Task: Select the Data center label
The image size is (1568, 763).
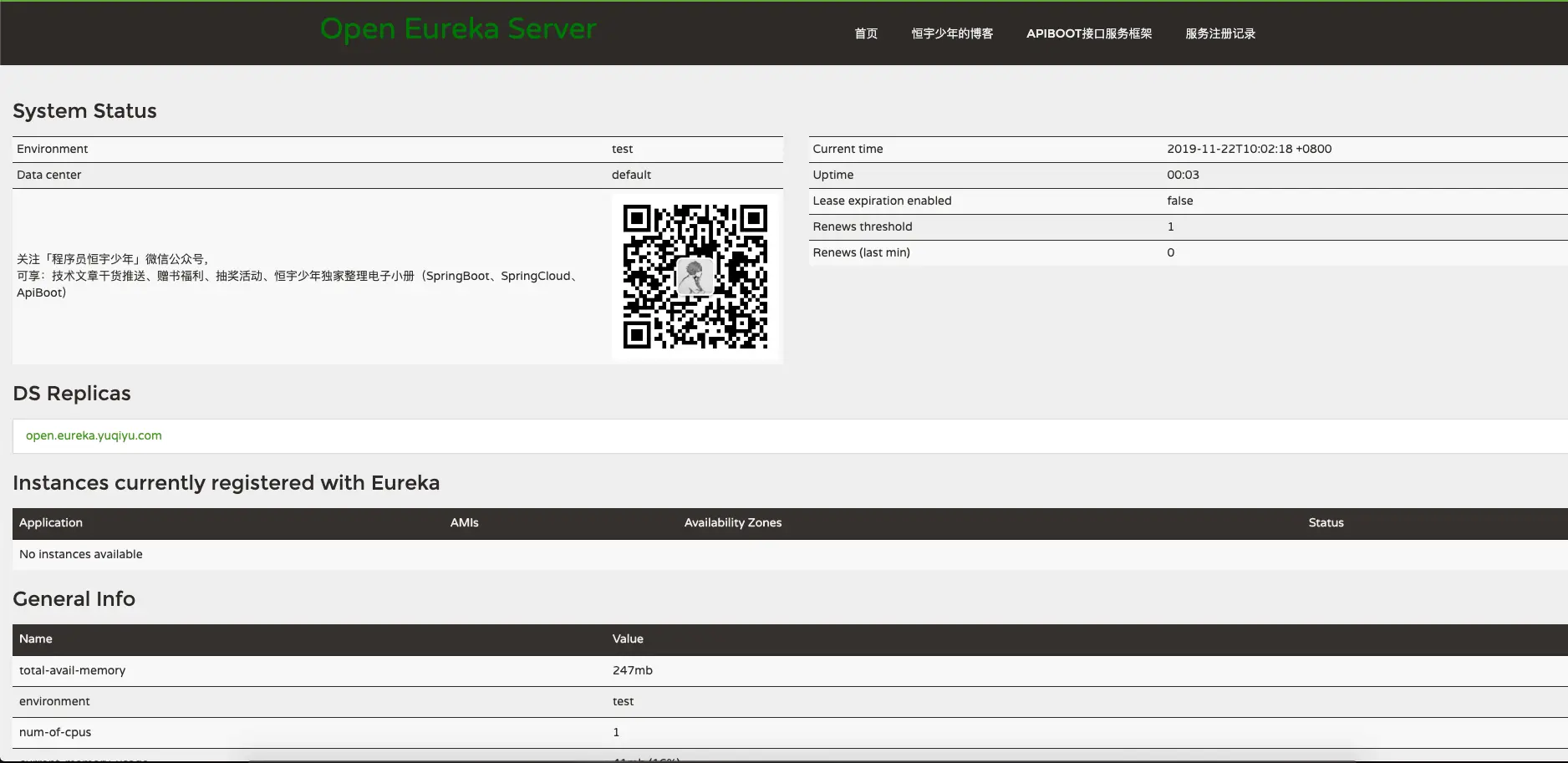Action: click(x=49, y=175)
